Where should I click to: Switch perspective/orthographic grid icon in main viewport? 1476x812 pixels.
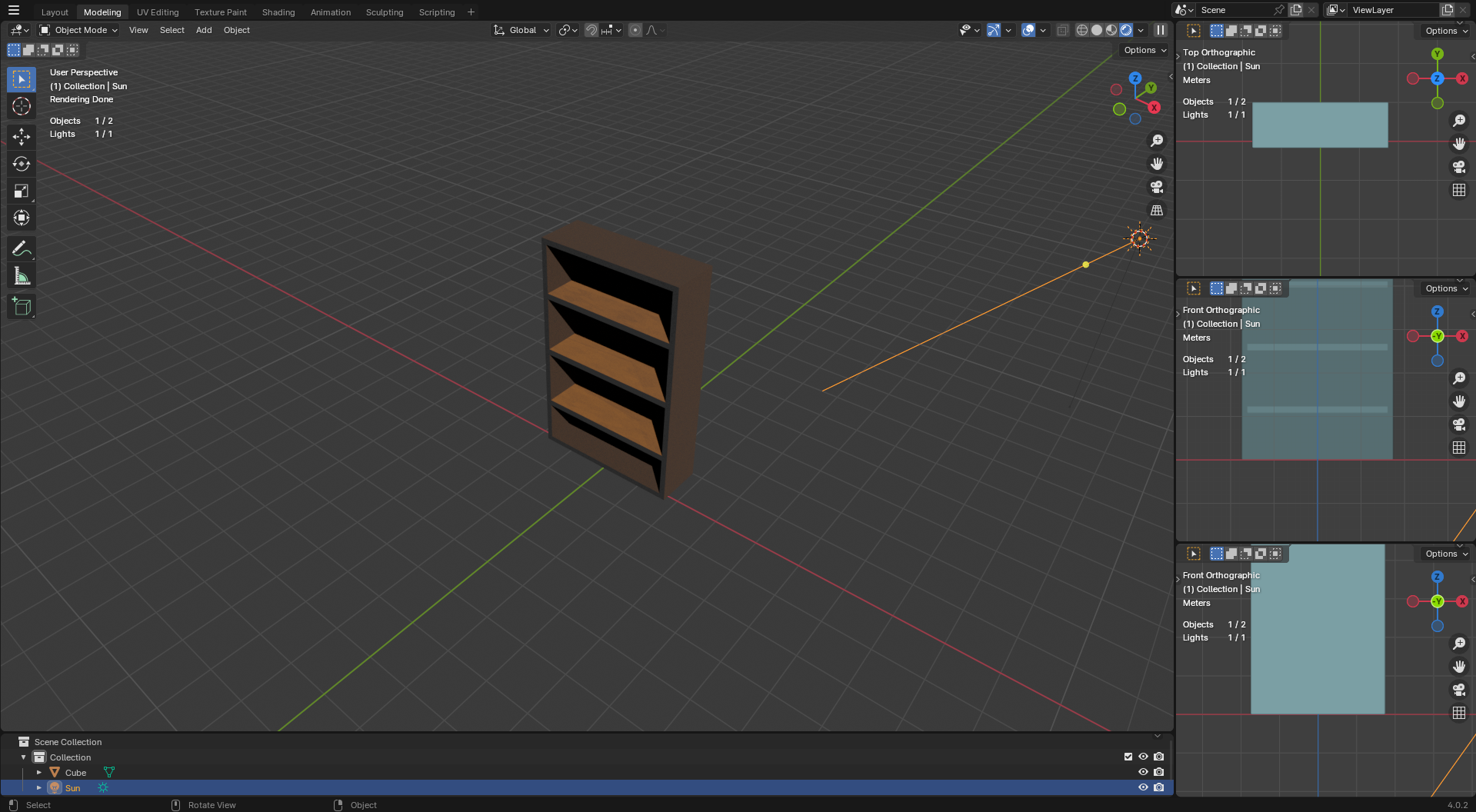[x=1156, y=210]
